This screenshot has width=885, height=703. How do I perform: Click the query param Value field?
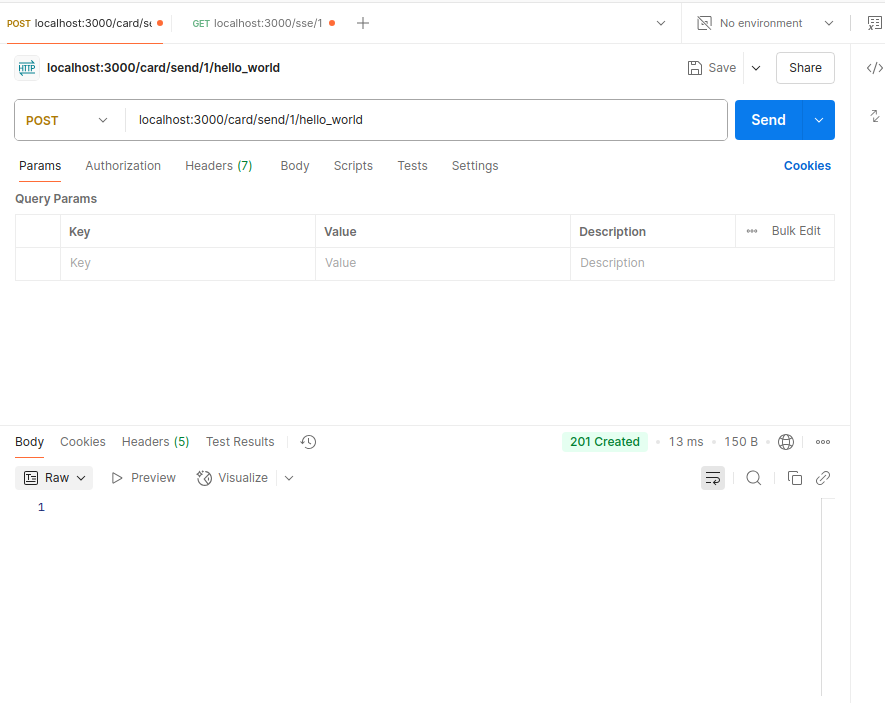click(443, 263)
